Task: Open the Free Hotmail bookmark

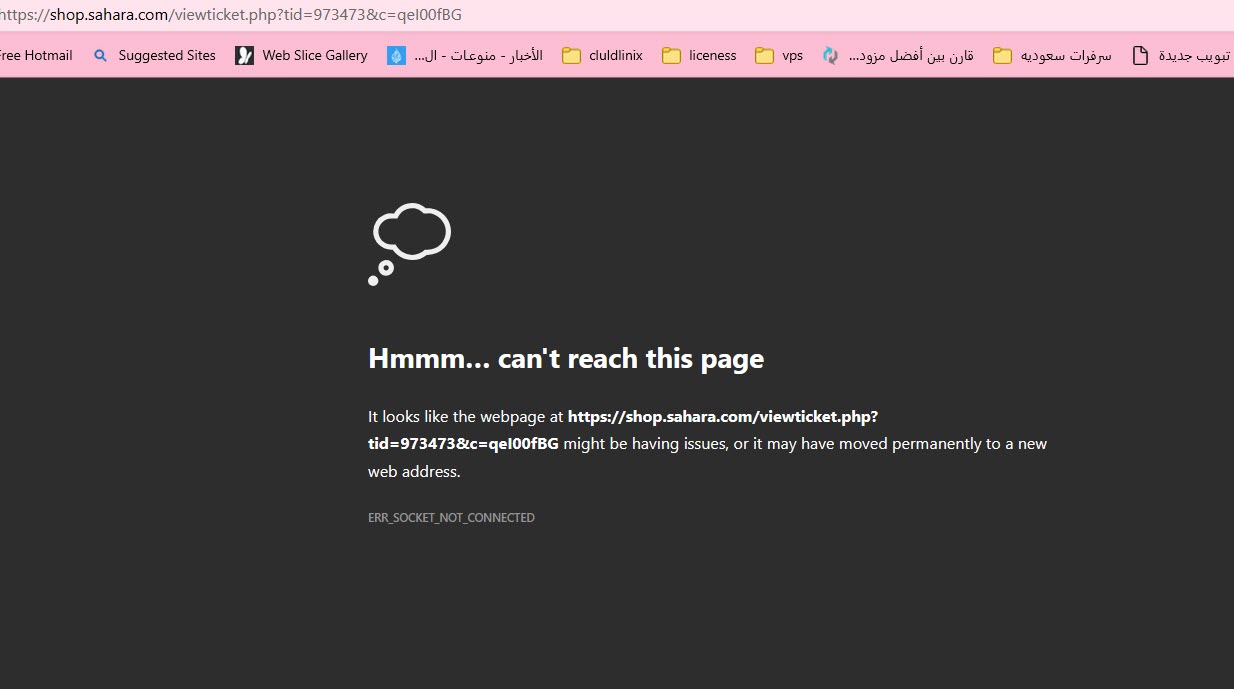Action: (x=36, y=56)
